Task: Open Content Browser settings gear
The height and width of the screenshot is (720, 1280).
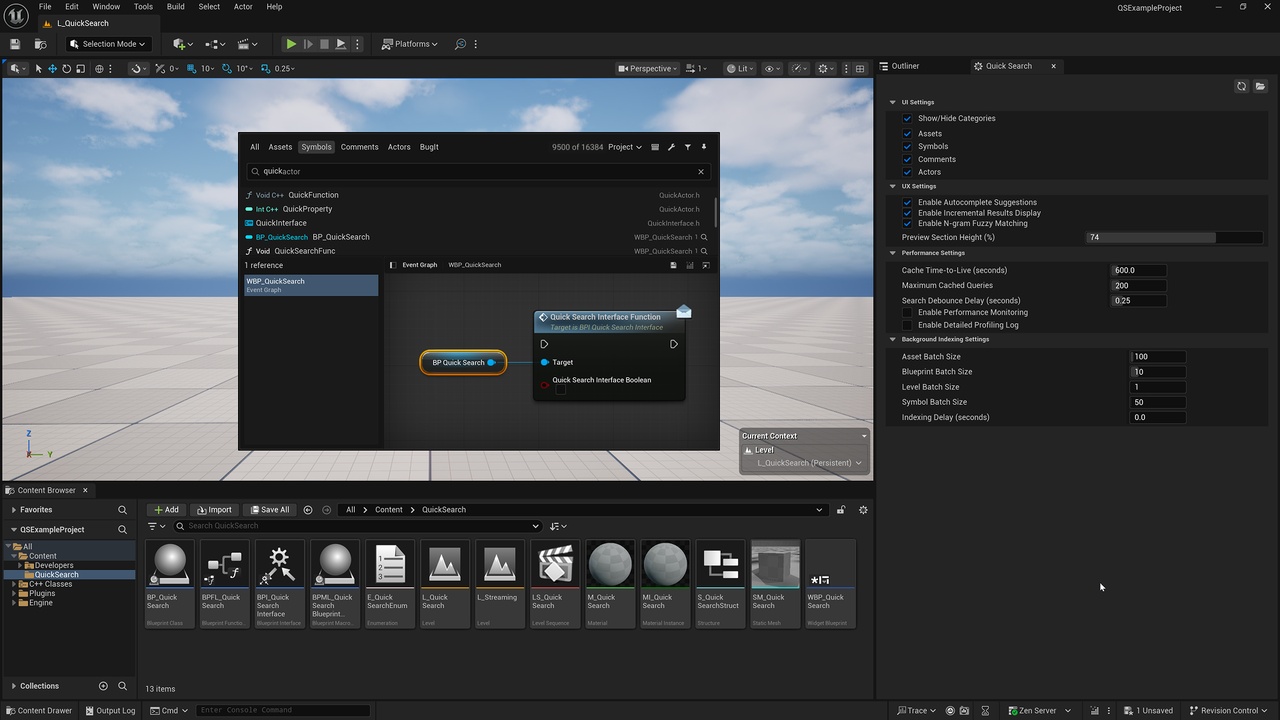Action: point(863,510)
